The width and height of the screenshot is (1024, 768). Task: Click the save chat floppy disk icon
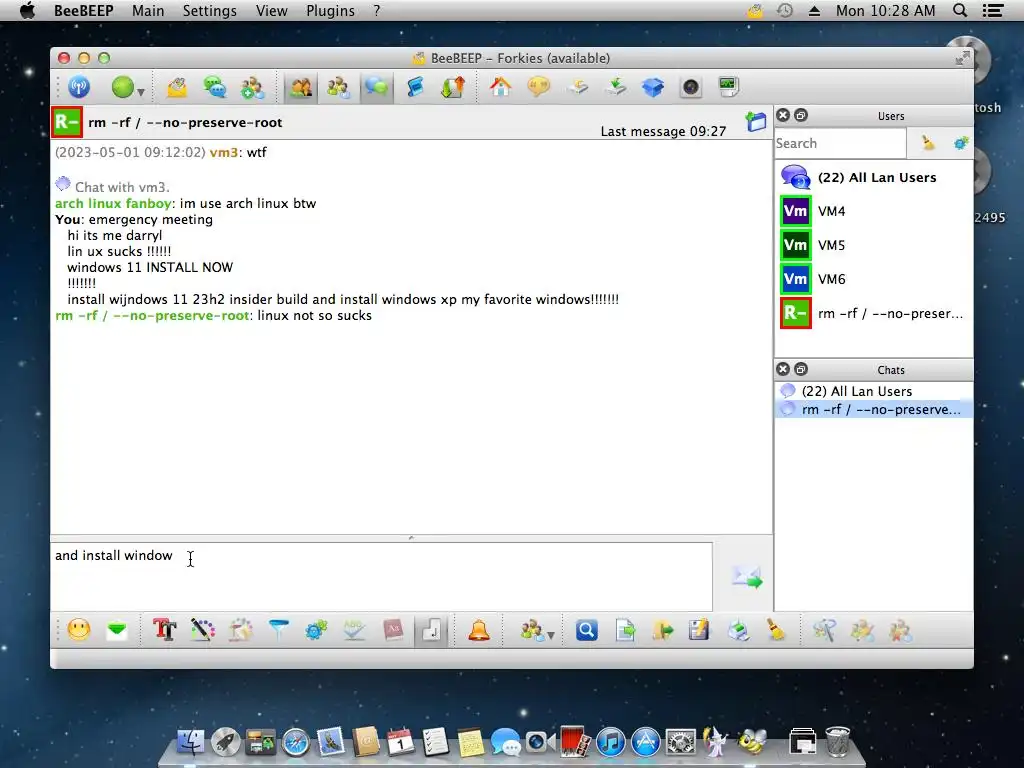pyautogui.click(x=699, y=630)
